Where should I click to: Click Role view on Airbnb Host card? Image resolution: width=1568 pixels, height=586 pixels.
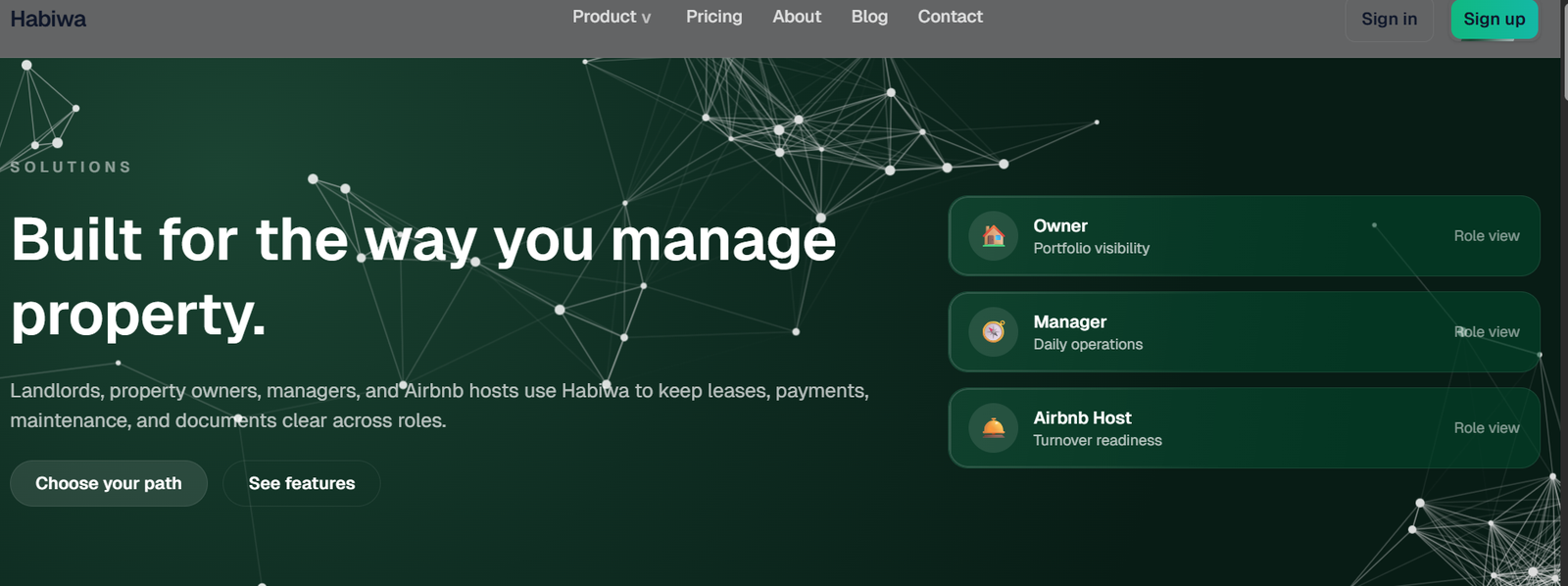pos(1487,428)
